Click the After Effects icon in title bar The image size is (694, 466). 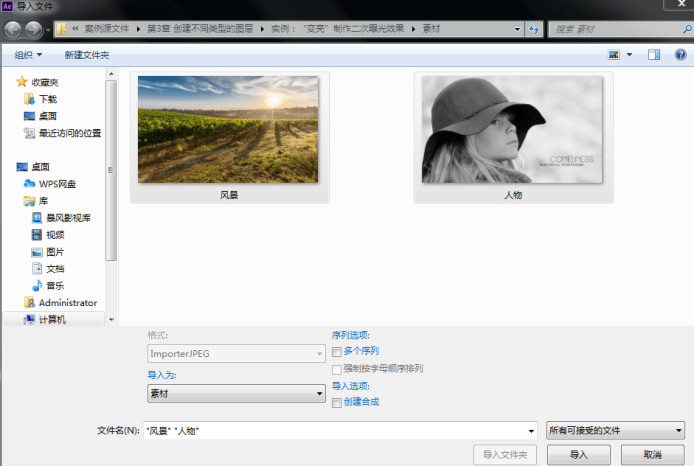tap(8, 6)
